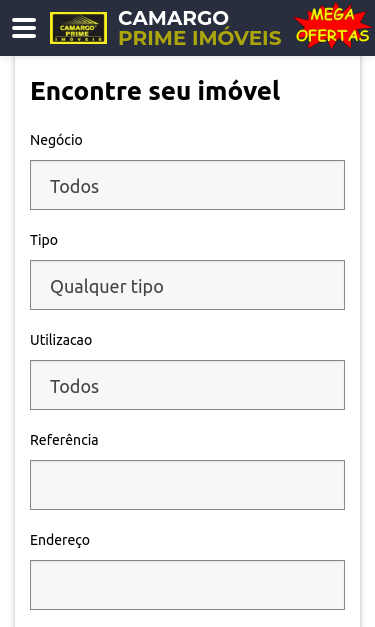Expand the Utilizacao dropdown

(188, 385)
